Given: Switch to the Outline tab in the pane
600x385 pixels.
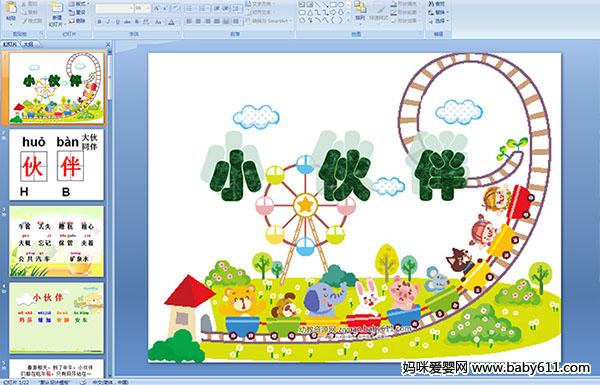Looking at the screenshot, I should [x=29, y=44].
